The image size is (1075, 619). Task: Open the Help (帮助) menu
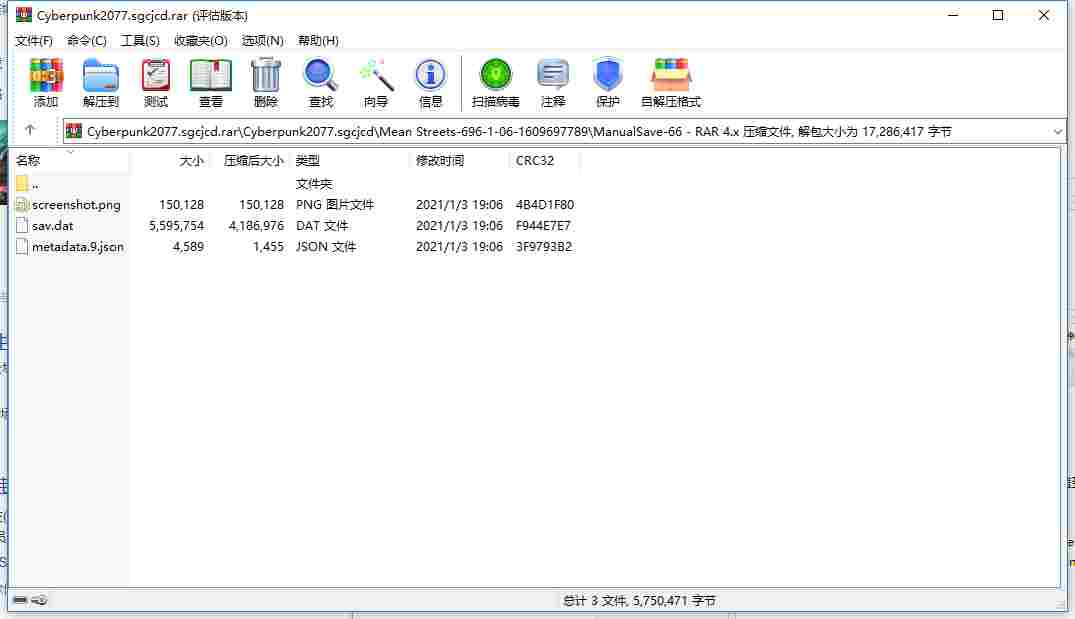tap(318, 40)
